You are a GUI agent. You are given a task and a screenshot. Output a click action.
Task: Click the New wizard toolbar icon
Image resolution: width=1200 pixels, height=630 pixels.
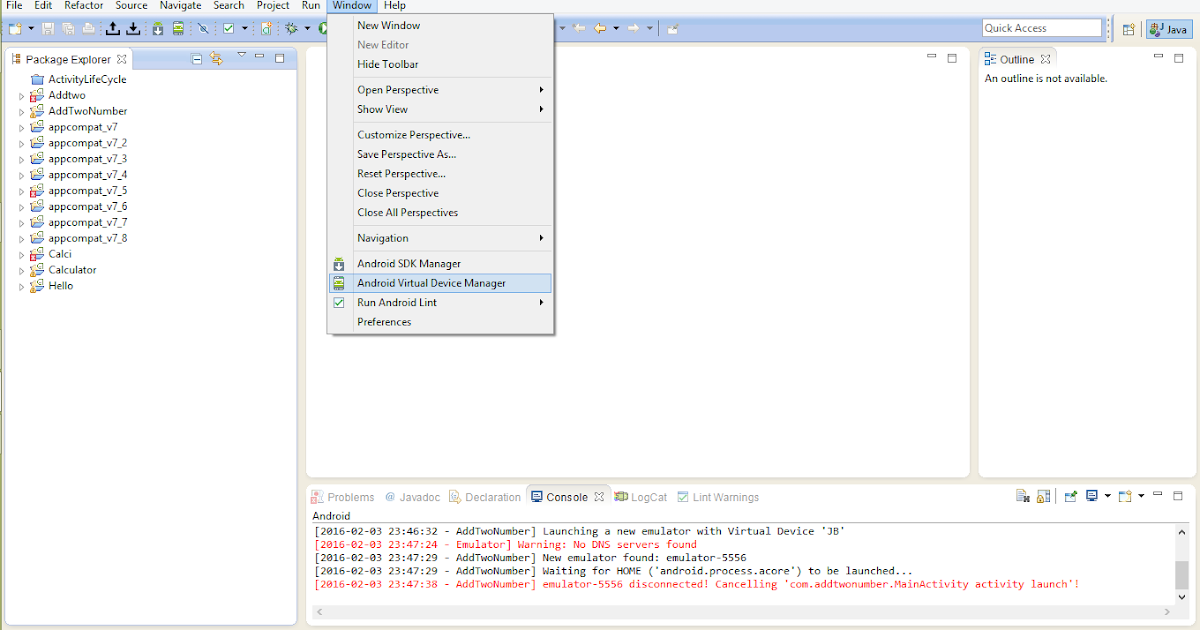point(13,28)
